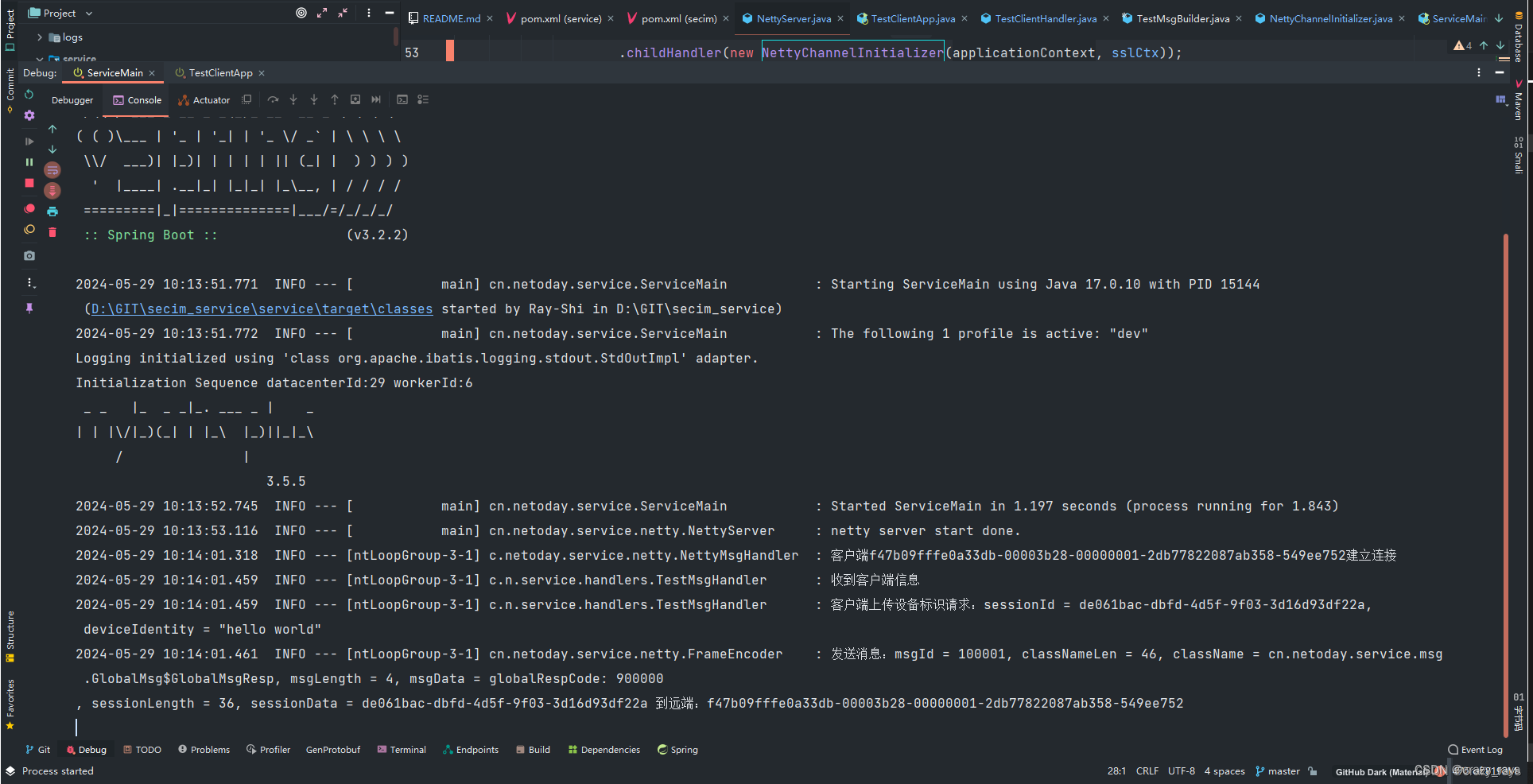Pin the debug tab with the pin icon
Image resolution: width=1533 pixels, height=784 pixels.
[x=29, y=308]
